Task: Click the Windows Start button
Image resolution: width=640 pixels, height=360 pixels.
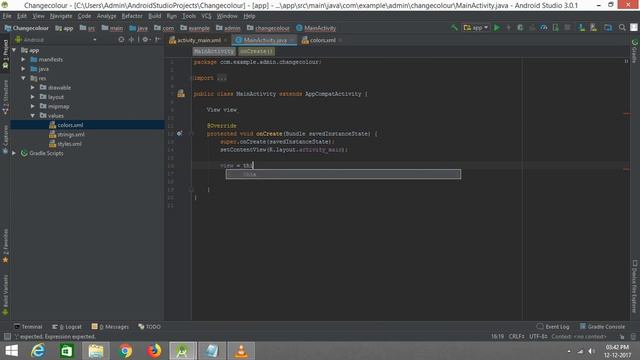Action: (12, 351)
